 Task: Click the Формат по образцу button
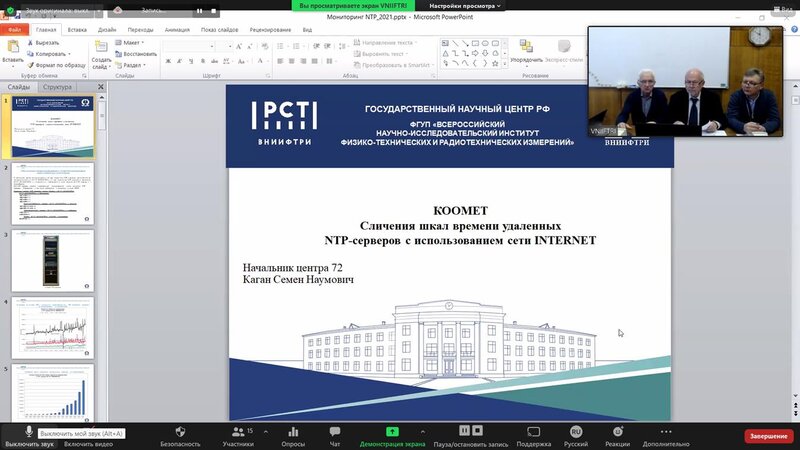[57, 65]
